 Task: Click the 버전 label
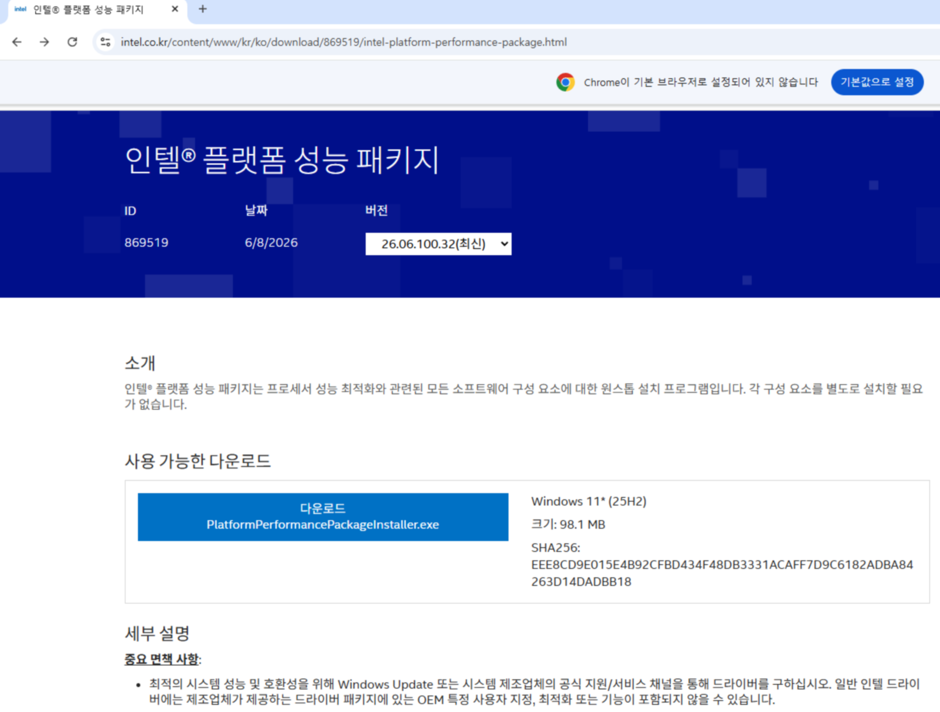coord(376,210)
